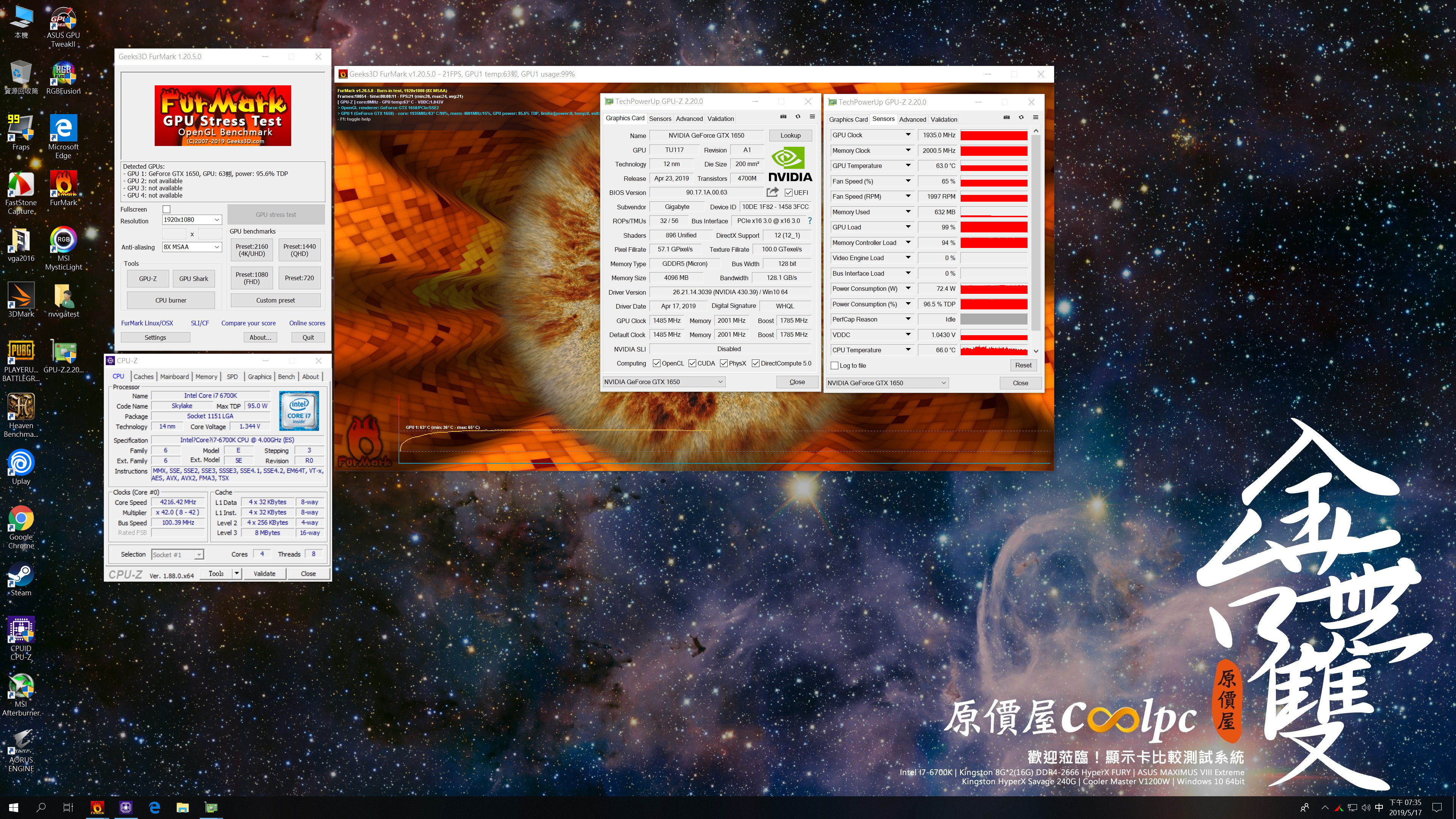Expand GPU Temperature sensor dropdown arrow

click(x=908, y=166)
